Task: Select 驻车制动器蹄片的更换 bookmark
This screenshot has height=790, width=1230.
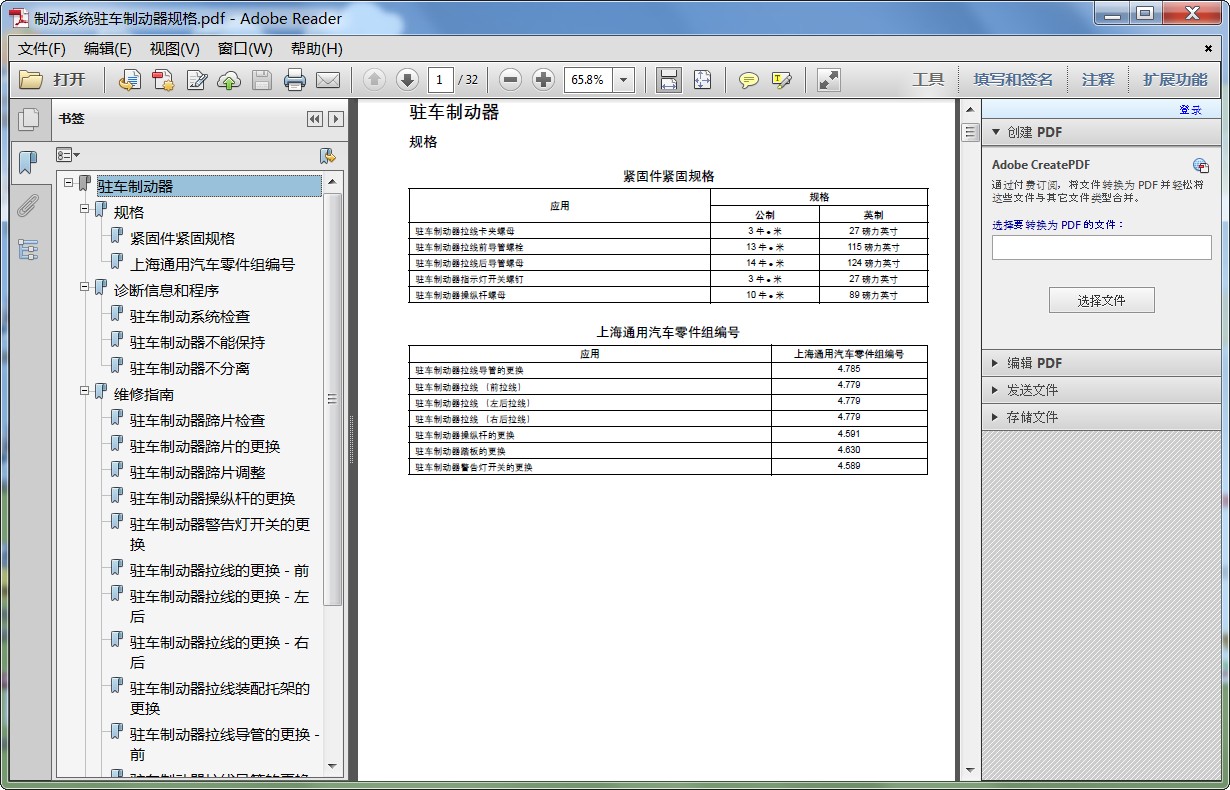Action: pos(205,446)
